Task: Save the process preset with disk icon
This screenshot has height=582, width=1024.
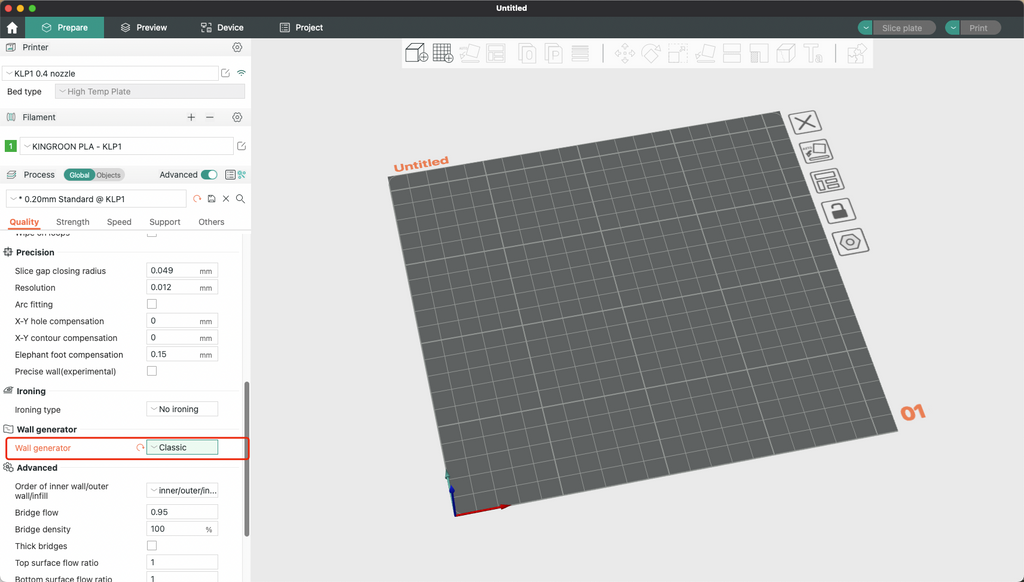Action: pyautogui.click(x=212, y=199)
